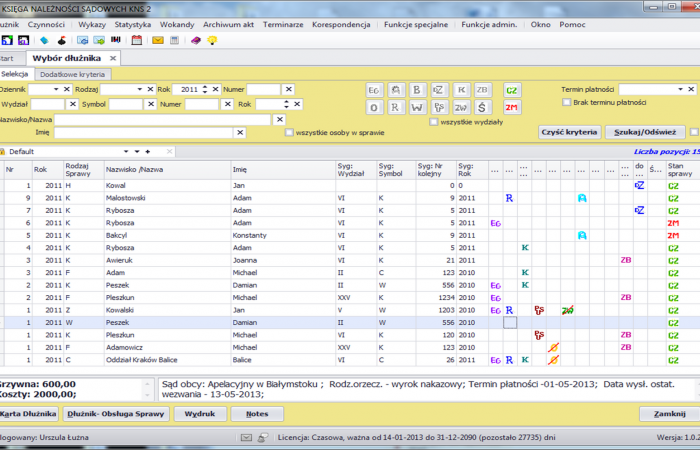Clear the Imię field with X
This screenshot has width=700, height=450.
click(240, 133)
